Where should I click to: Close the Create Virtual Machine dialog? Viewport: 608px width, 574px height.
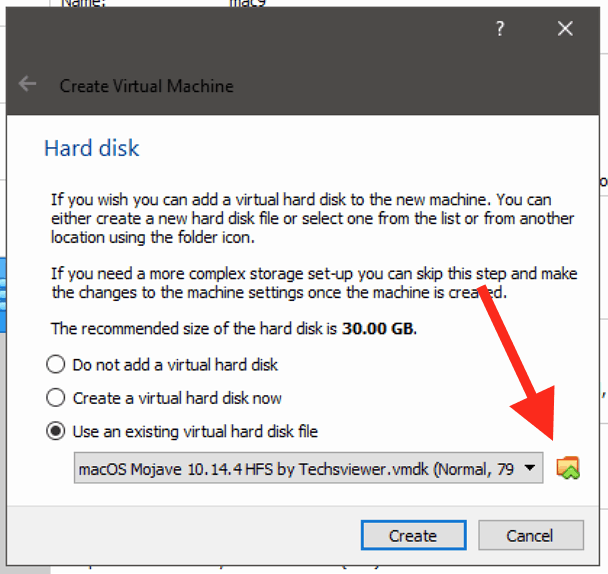click(565, 30)
